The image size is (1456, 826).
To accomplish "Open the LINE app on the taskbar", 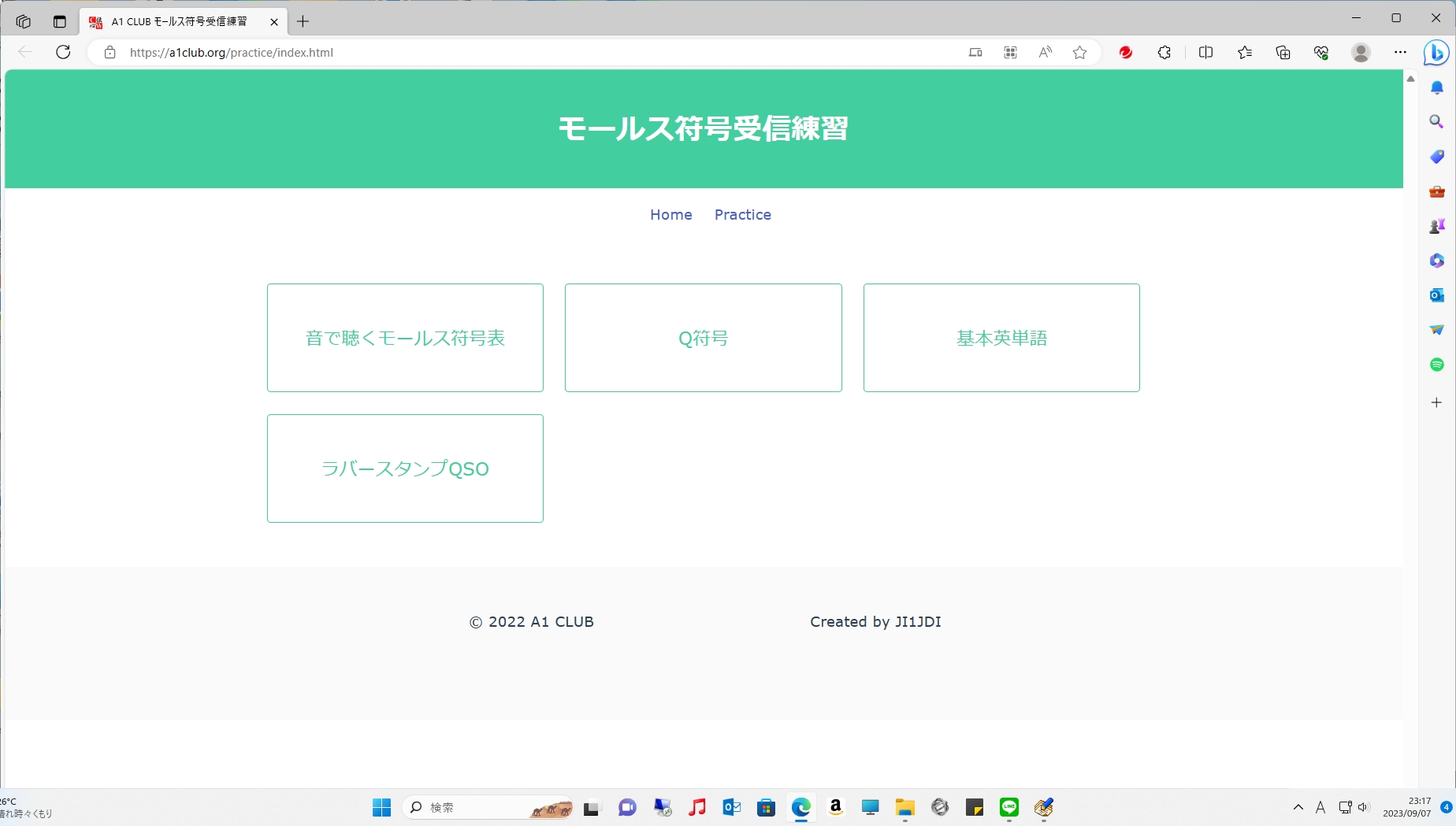I will [1009, 807].
